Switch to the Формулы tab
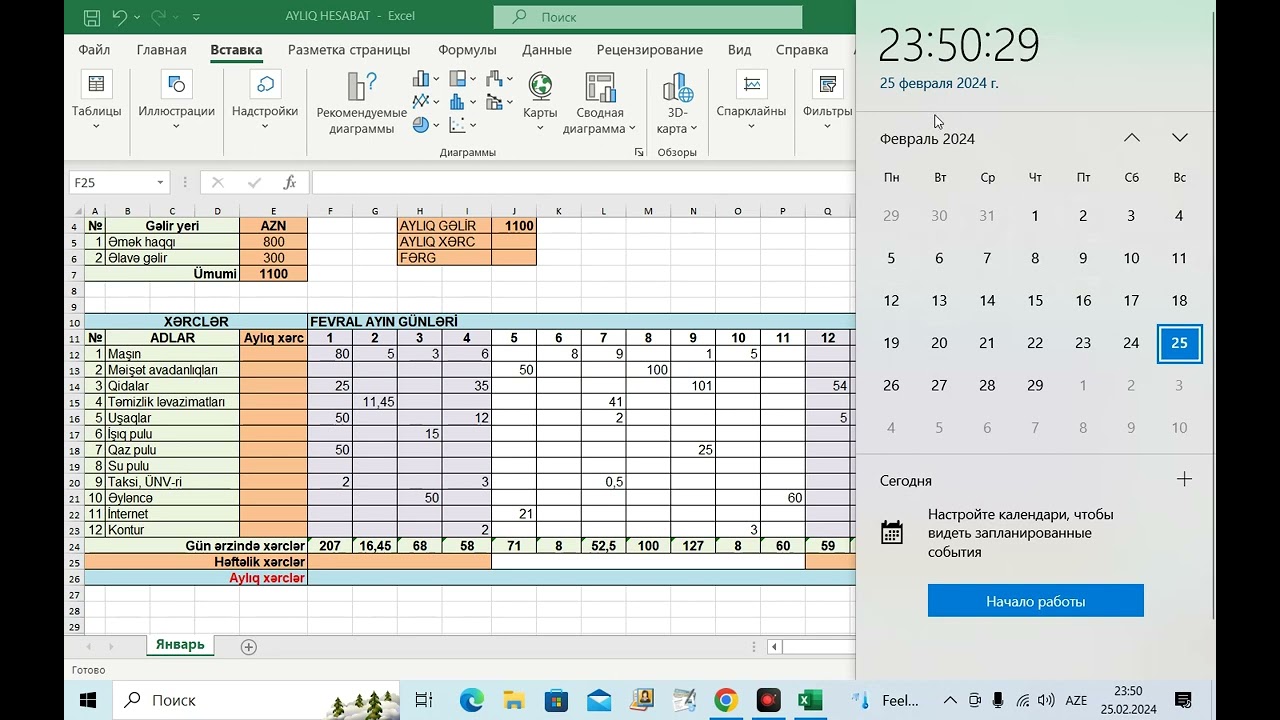Screen dimensions: 1280x720 coord(467,49)
